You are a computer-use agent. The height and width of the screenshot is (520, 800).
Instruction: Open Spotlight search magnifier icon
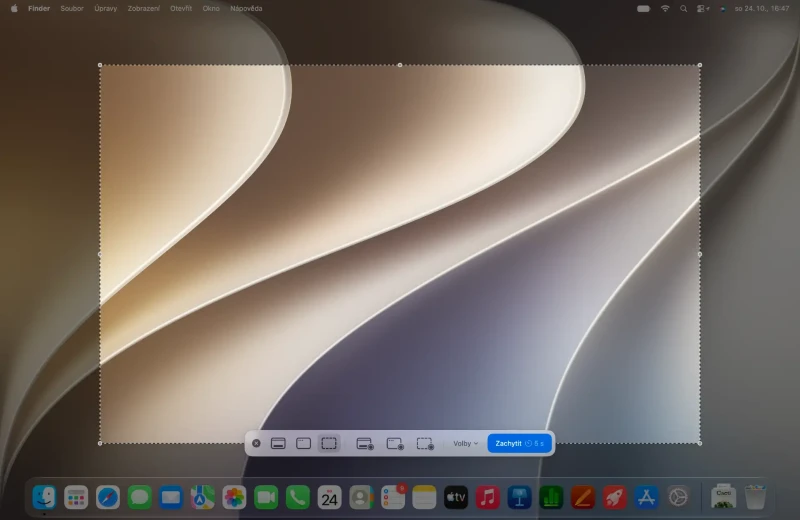click(683, 8)
